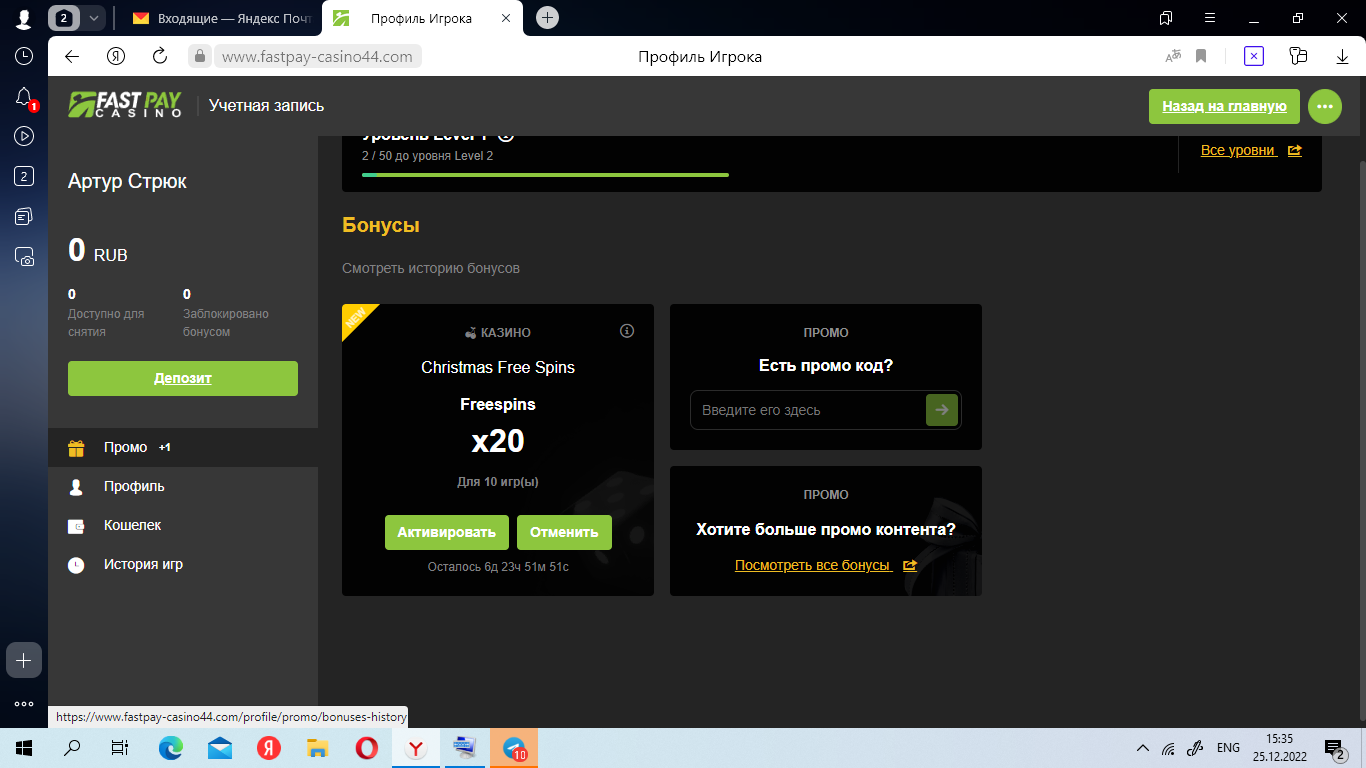The height and width of the screenshot is (768, 1366).
Task: Click the Christmas Free Spins title
Action: (x=498, y=367)
